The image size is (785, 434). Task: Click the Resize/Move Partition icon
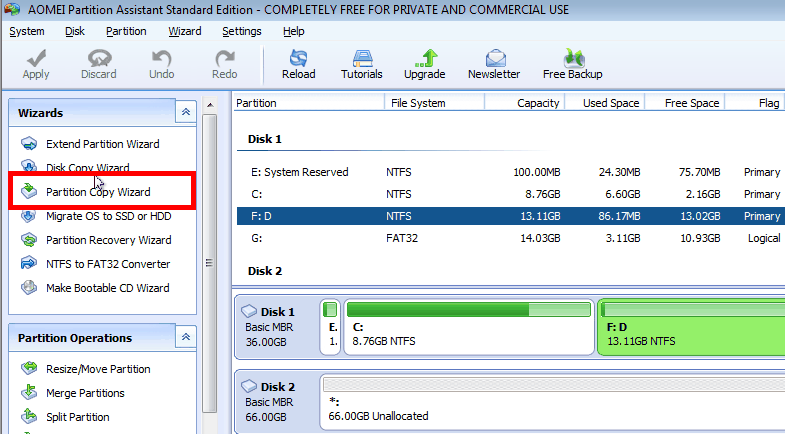point(29,369)
